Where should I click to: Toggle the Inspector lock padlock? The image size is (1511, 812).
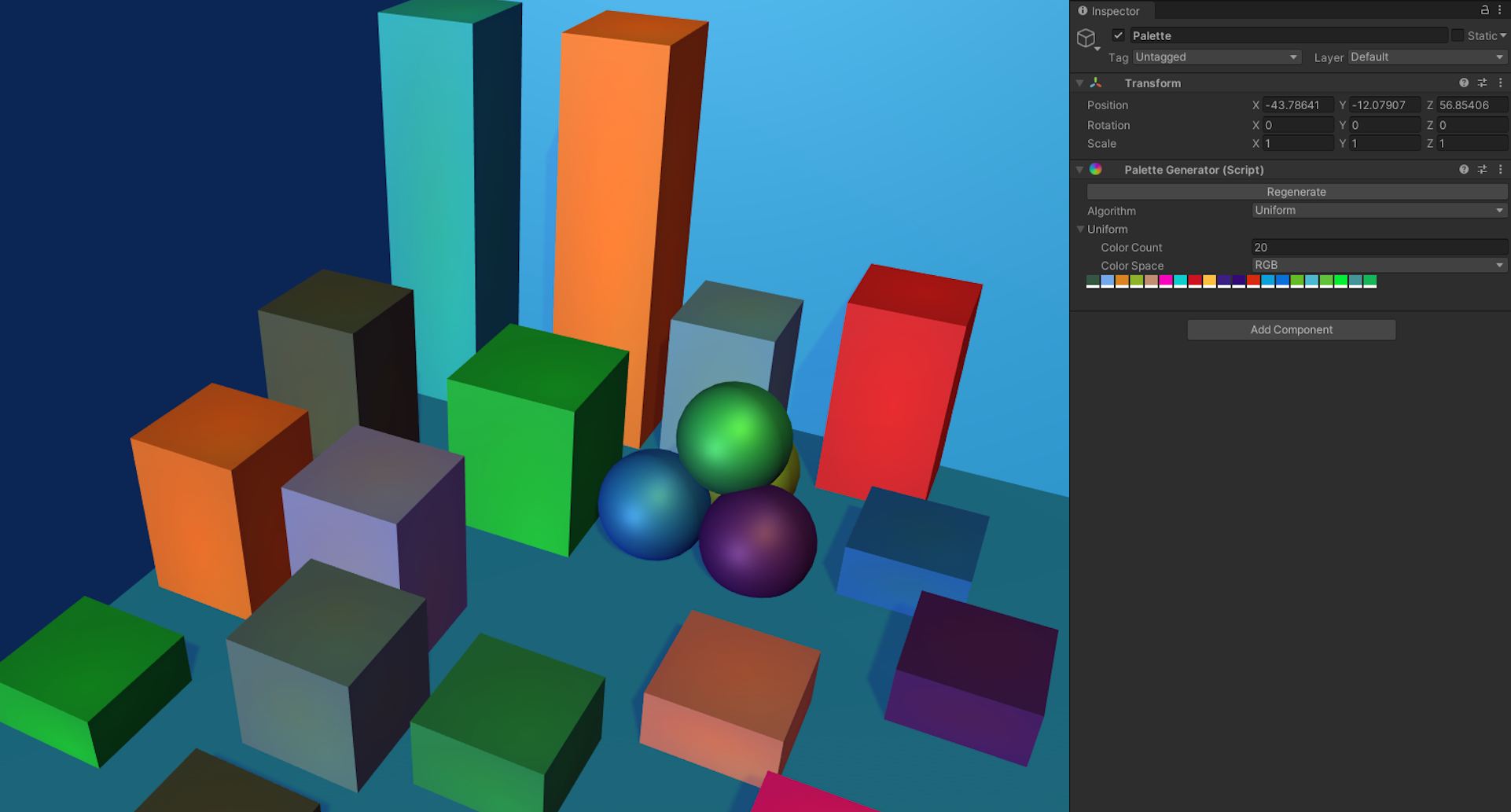(1484, 10)
